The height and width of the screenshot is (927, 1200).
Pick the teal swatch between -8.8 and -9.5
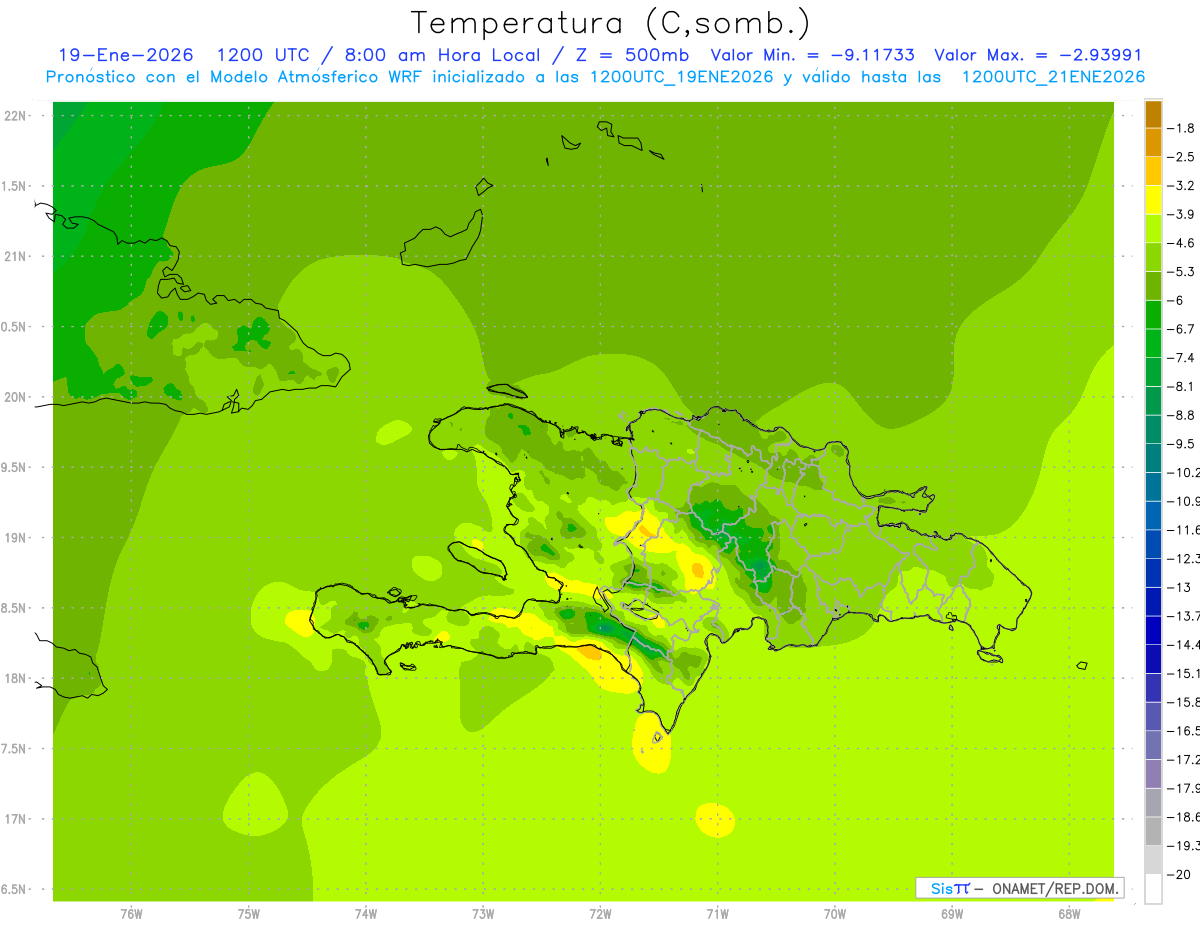(1153, 430)
